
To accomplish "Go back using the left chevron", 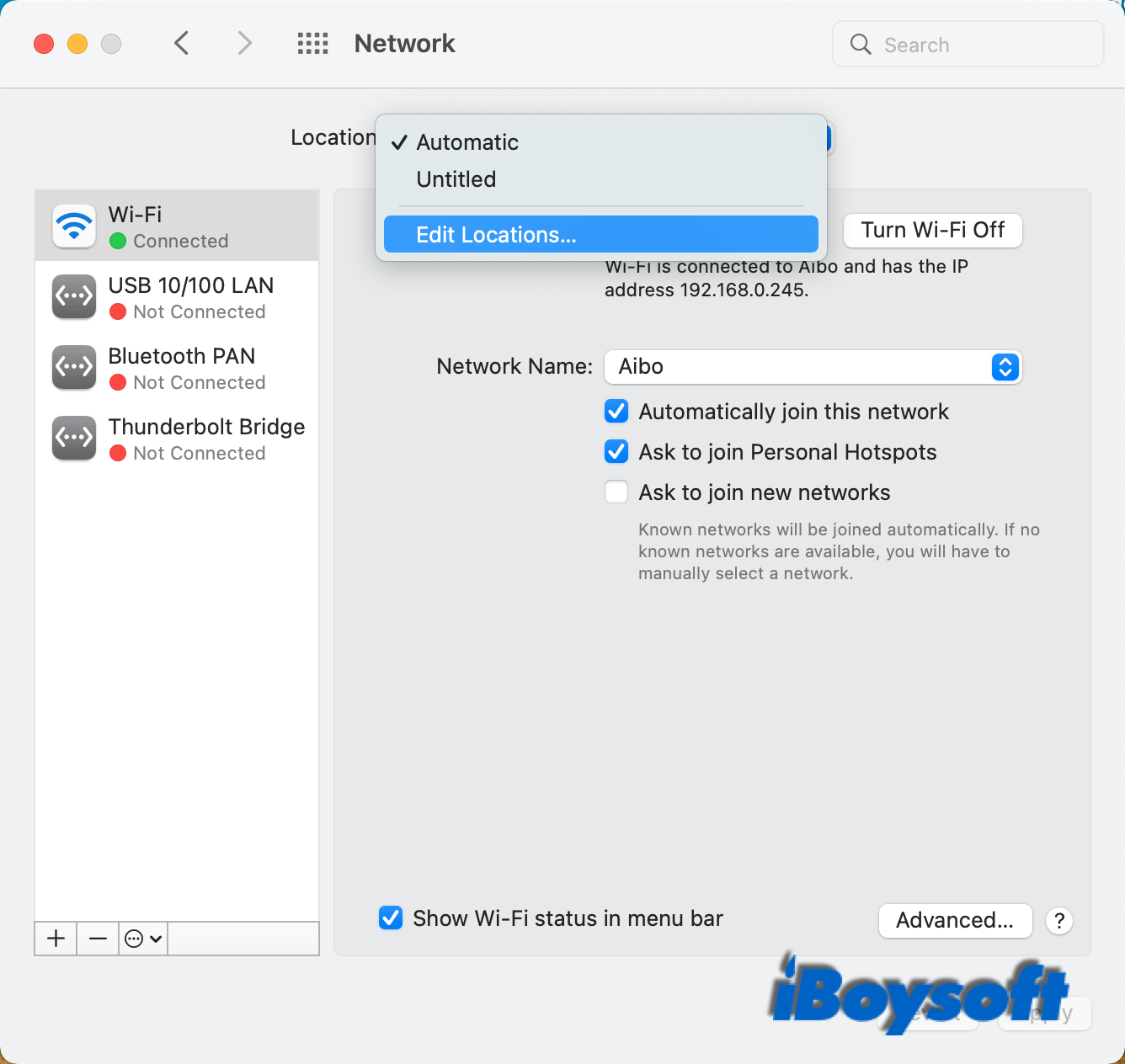I will click(x=181, y=43).
